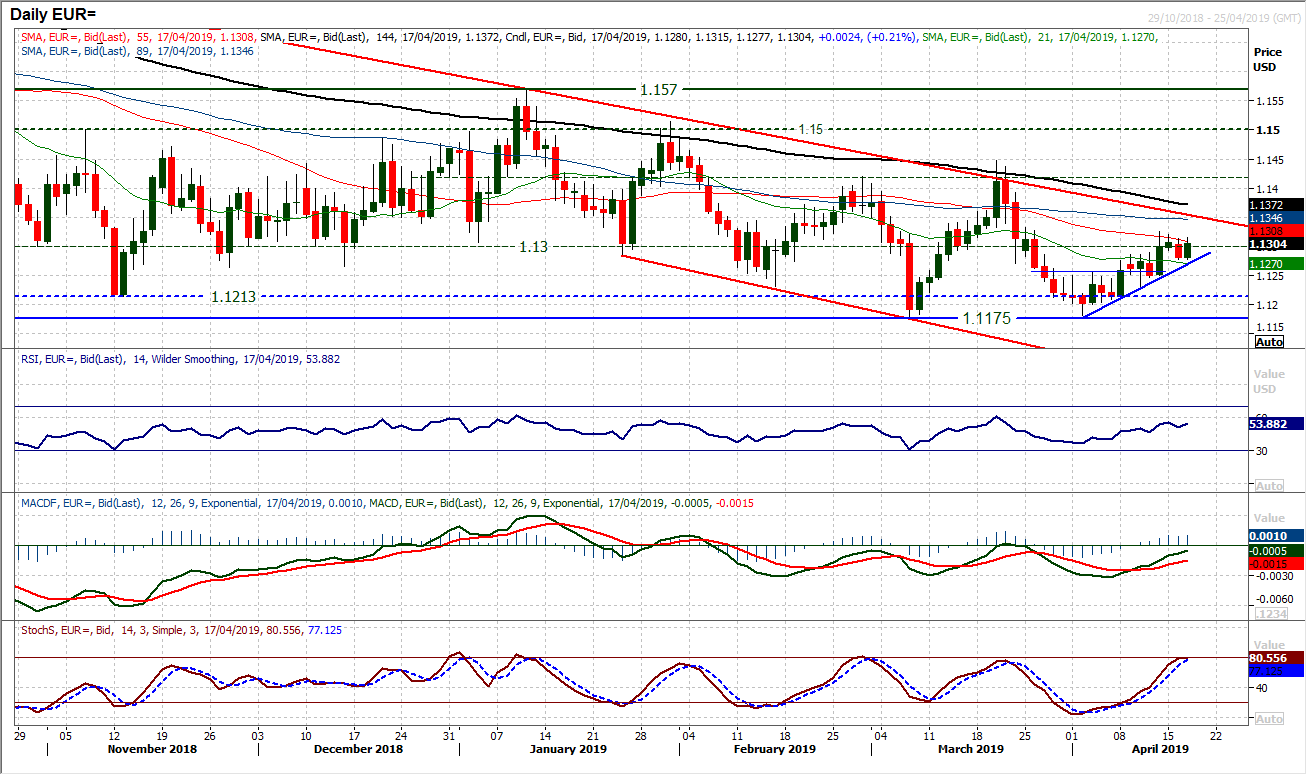Click the Auto scale button on RSI panel

coord(1268,486)
